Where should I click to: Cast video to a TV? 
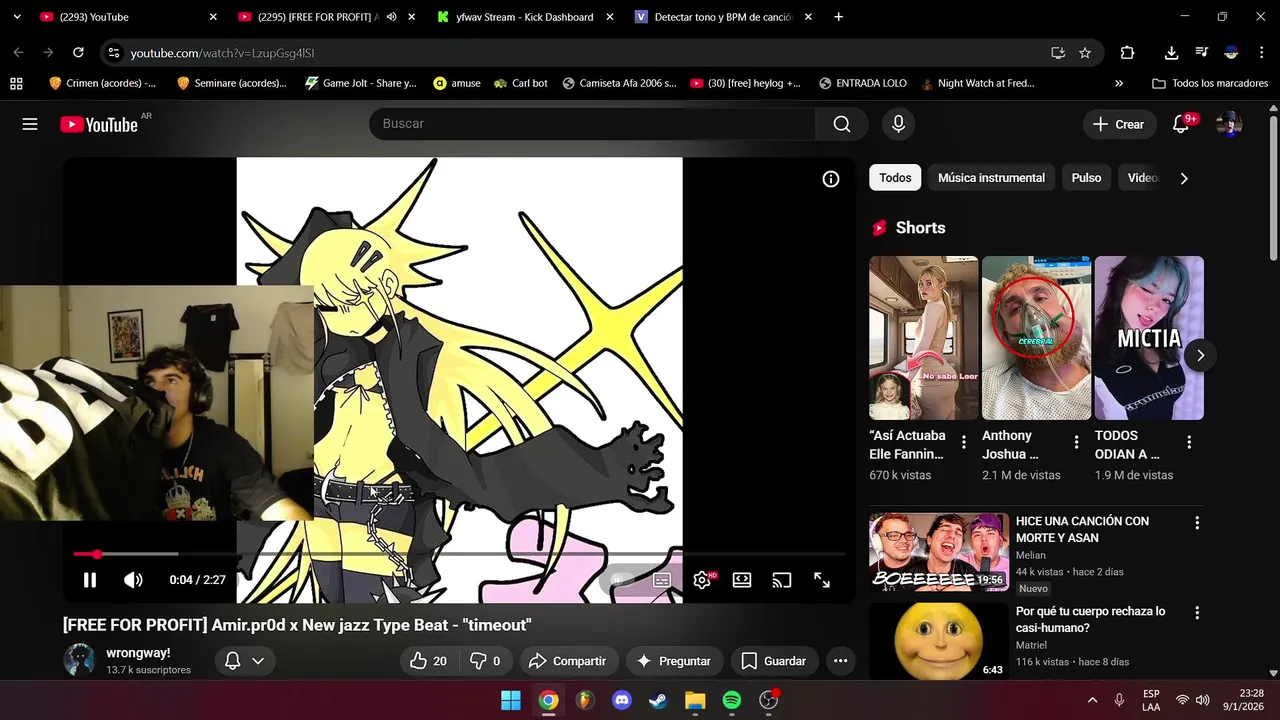(782, 580)
